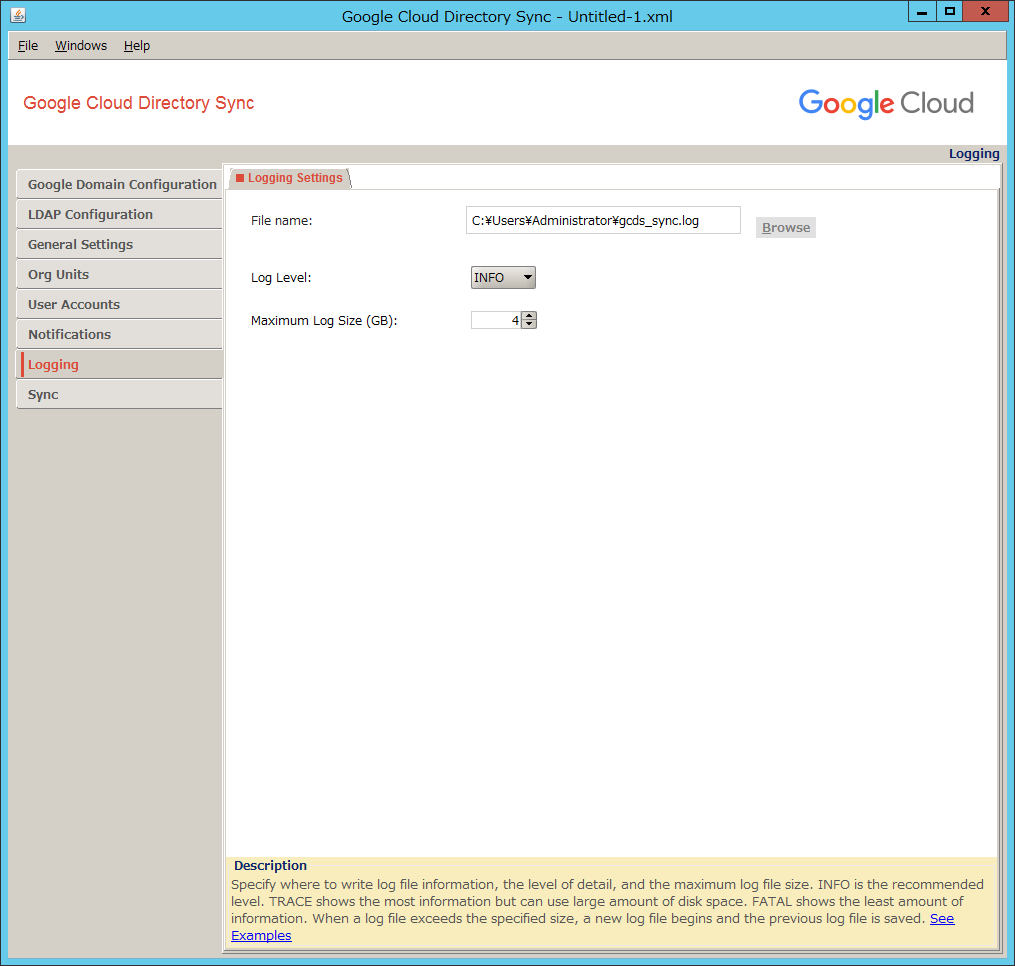
Task: Open the See Examples link
Action: (942, 919)
